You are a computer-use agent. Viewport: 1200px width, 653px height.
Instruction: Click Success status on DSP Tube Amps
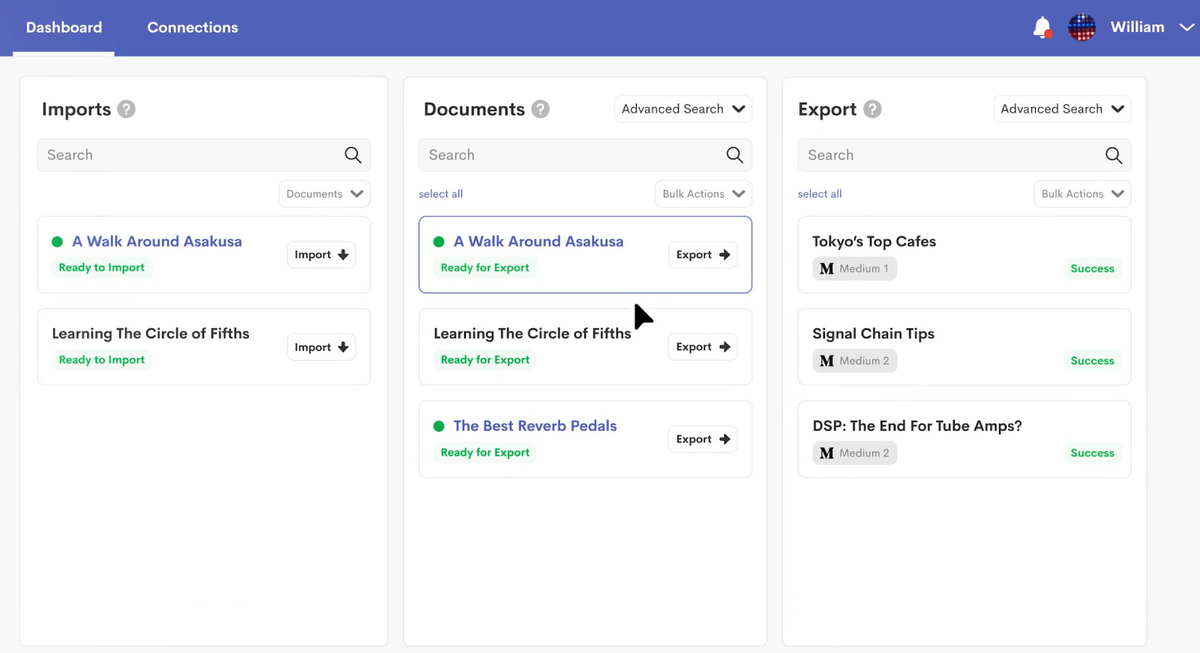click(x=1092, y=453)
